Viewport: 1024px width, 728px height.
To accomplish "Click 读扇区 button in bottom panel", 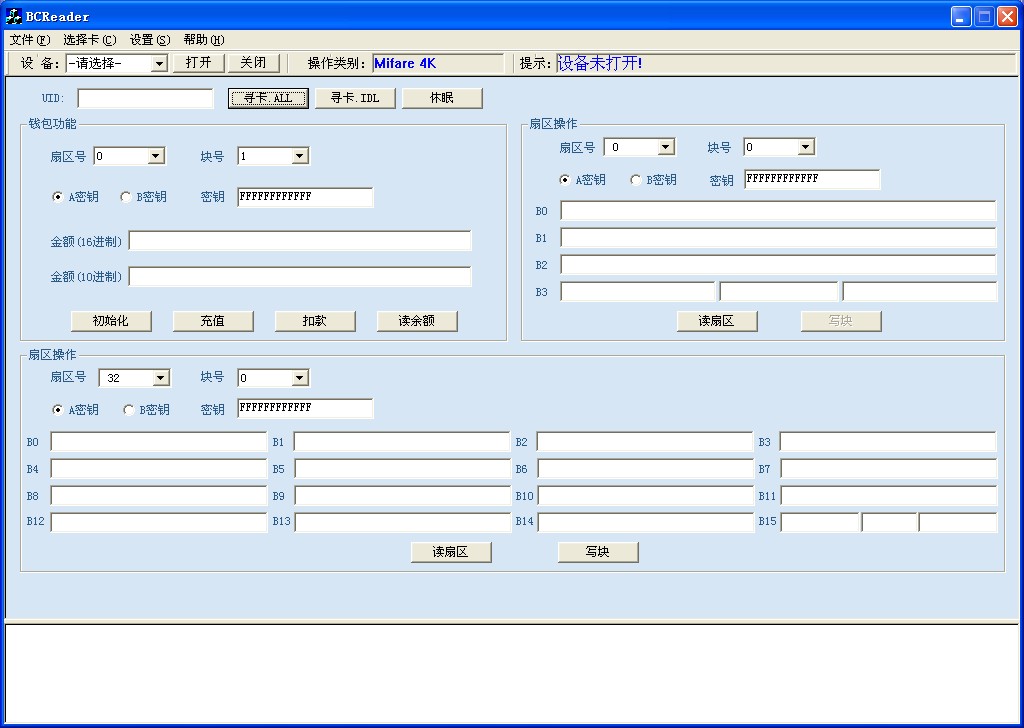I will tap(451, 552).
